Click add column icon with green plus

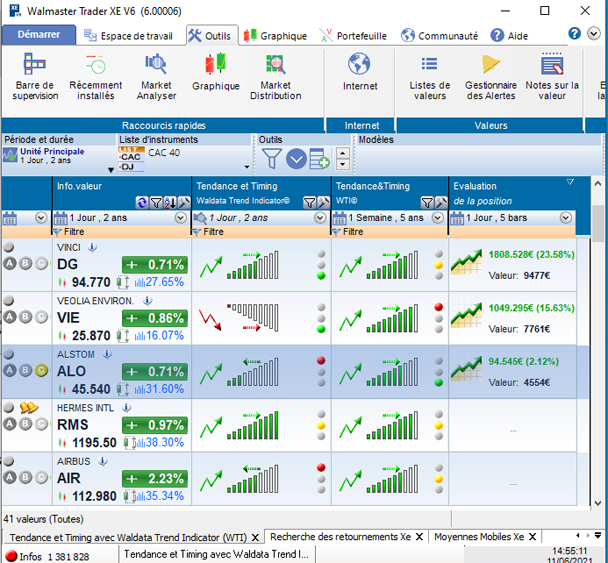point(320,159)
